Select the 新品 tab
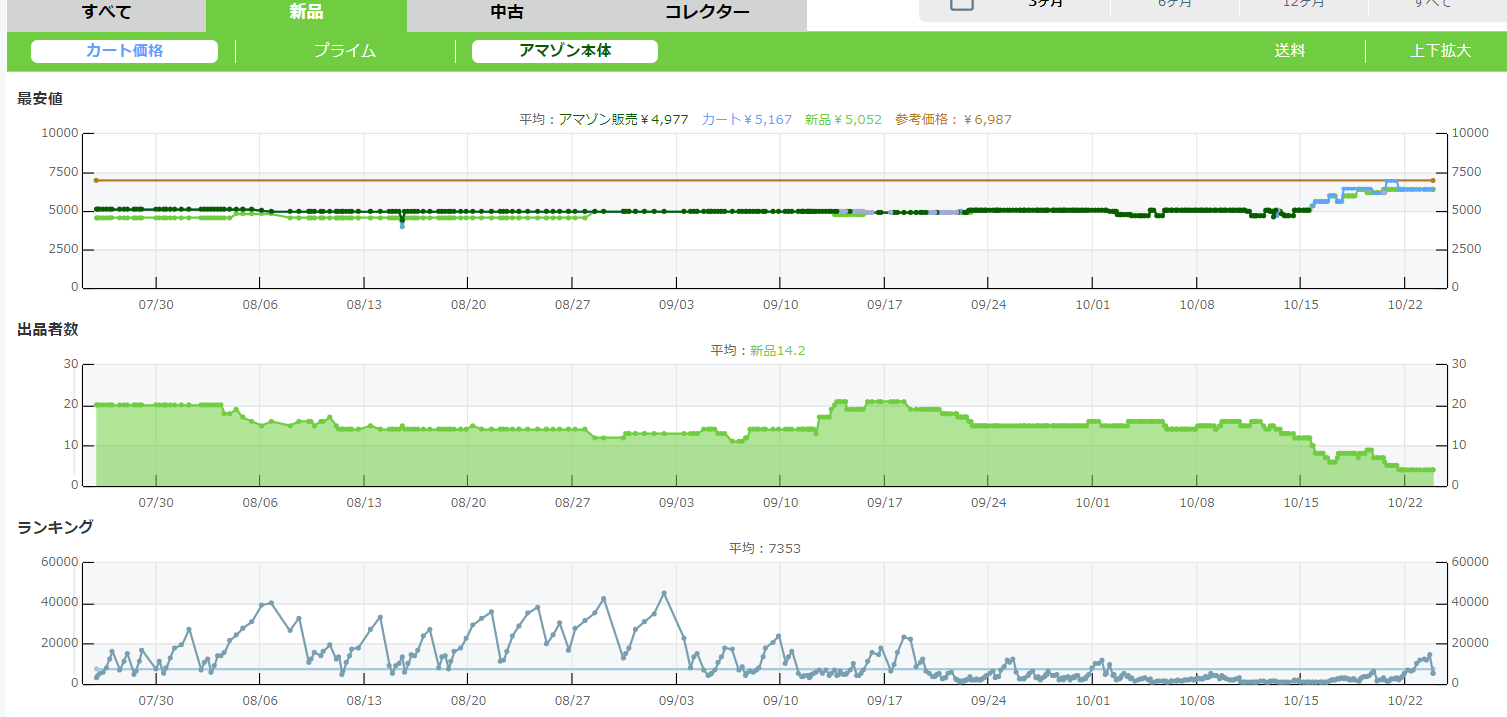This screenshot has width=1507, height=717. 306,13
